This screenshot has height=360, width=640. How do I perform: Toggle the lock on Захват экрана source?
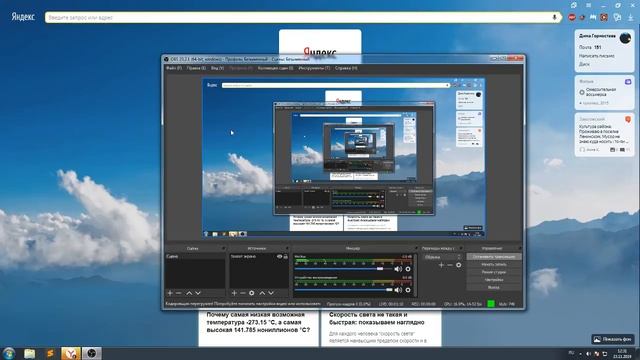(286, 256)
